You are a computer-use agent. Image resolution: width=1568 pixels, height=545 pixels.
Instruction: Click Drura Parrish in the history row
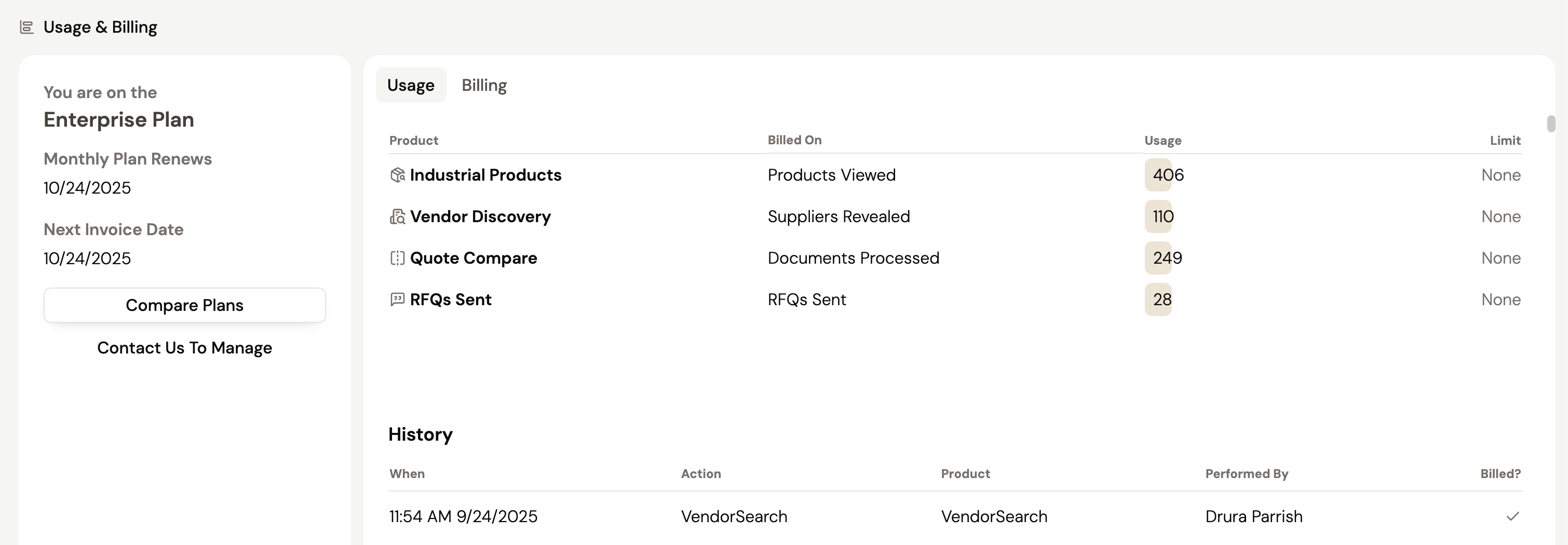coord(1253,516)
